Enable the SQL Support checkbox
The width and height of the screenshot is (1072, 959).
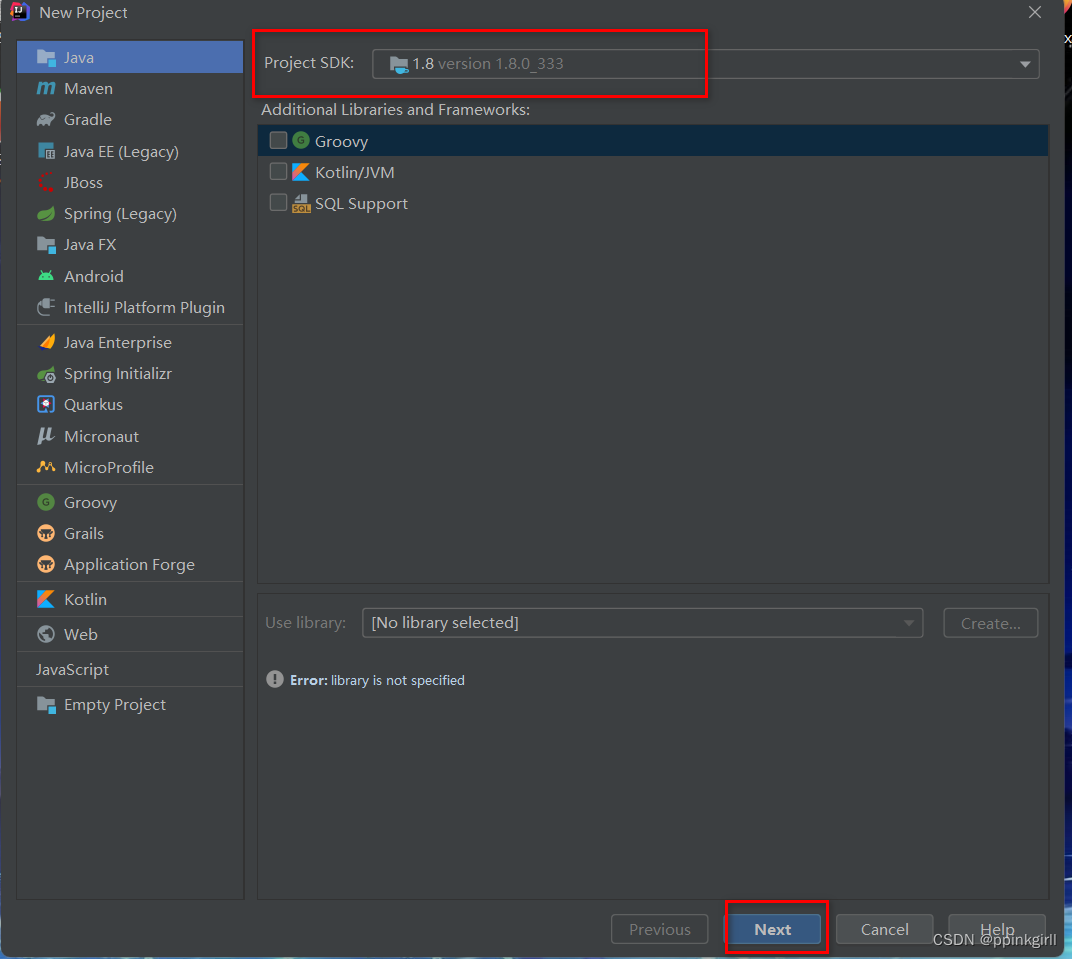(x=278, y=203)
